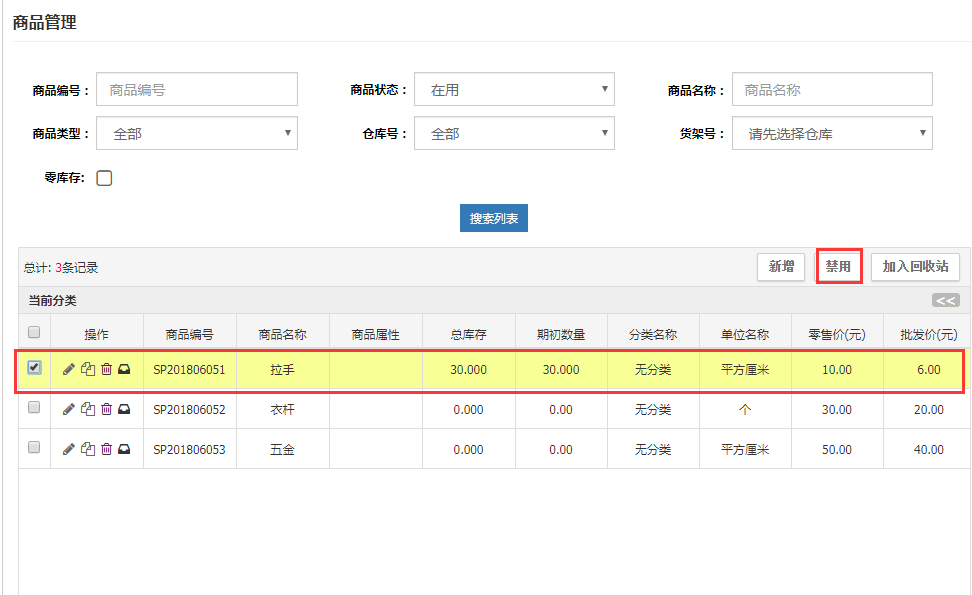Click the trash icon in the 拉手 row
This screenshot has width=972, height=595.
point(106,369)
